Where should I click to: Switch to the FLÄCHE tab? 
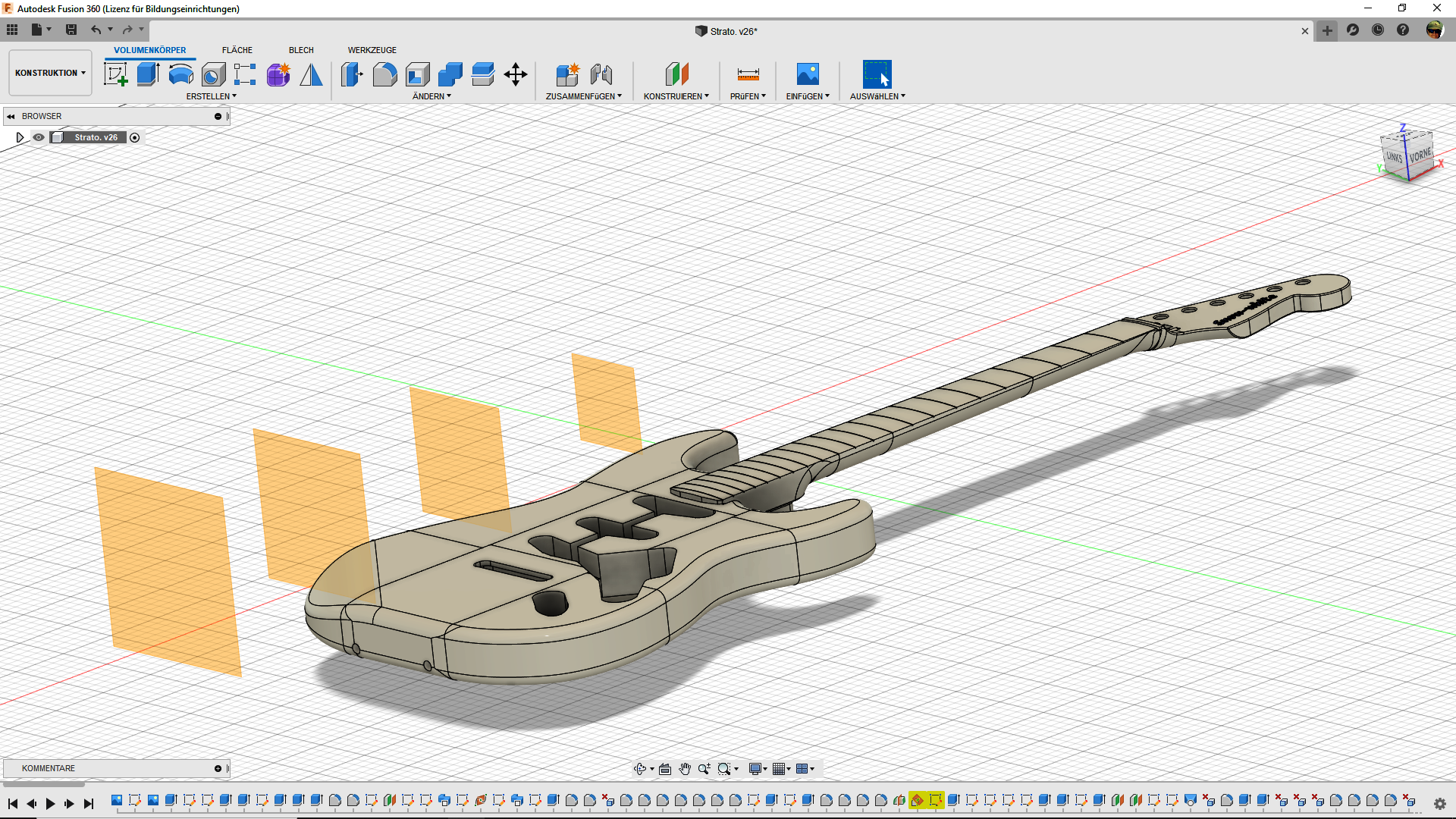[x=237, y=50]
